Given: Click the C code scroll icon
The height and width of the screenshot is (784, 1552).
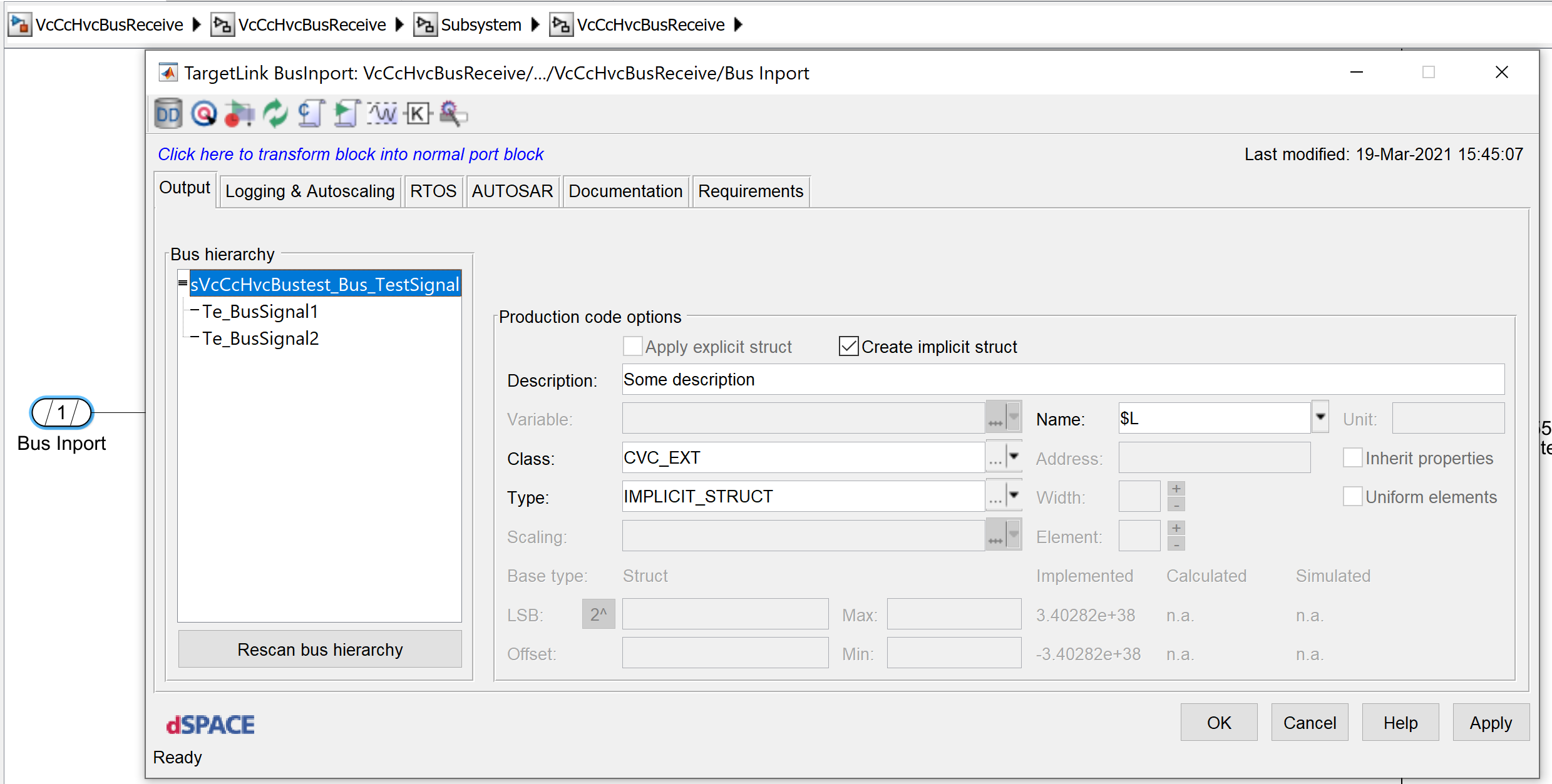Looking at the screenshot, I should (311, 114).
